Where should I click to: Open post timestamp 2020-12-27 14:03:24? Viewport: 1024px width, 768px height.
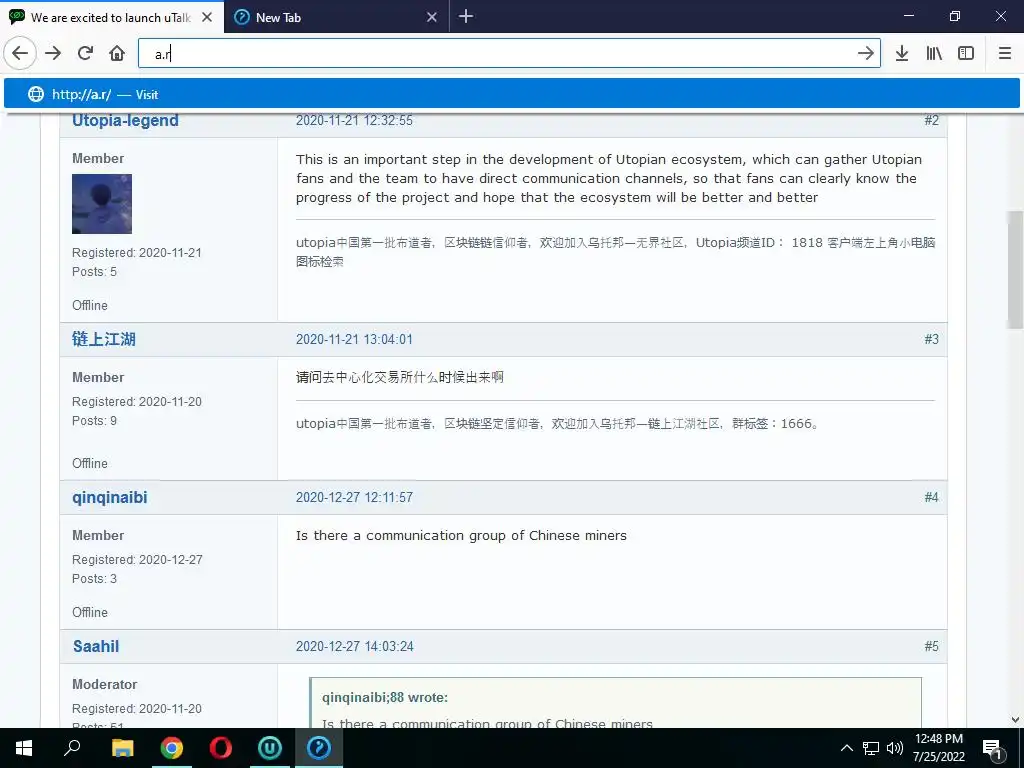[355, 646]
